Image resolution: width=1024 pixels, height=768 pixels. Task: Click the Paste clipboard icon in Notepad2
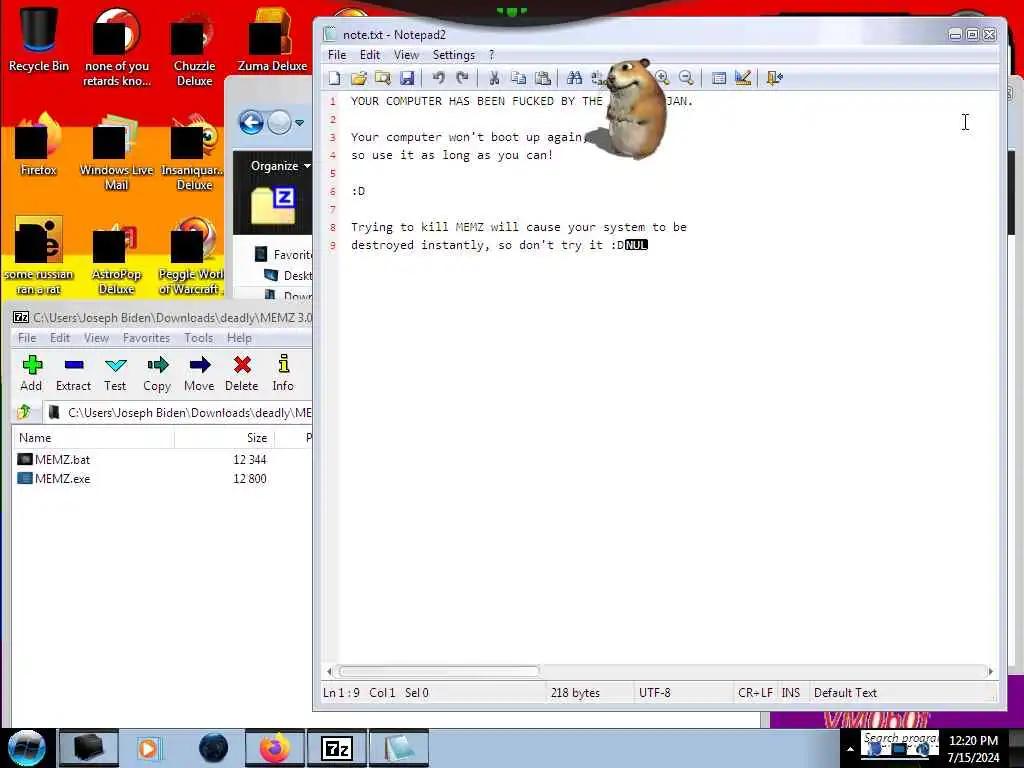543,78
